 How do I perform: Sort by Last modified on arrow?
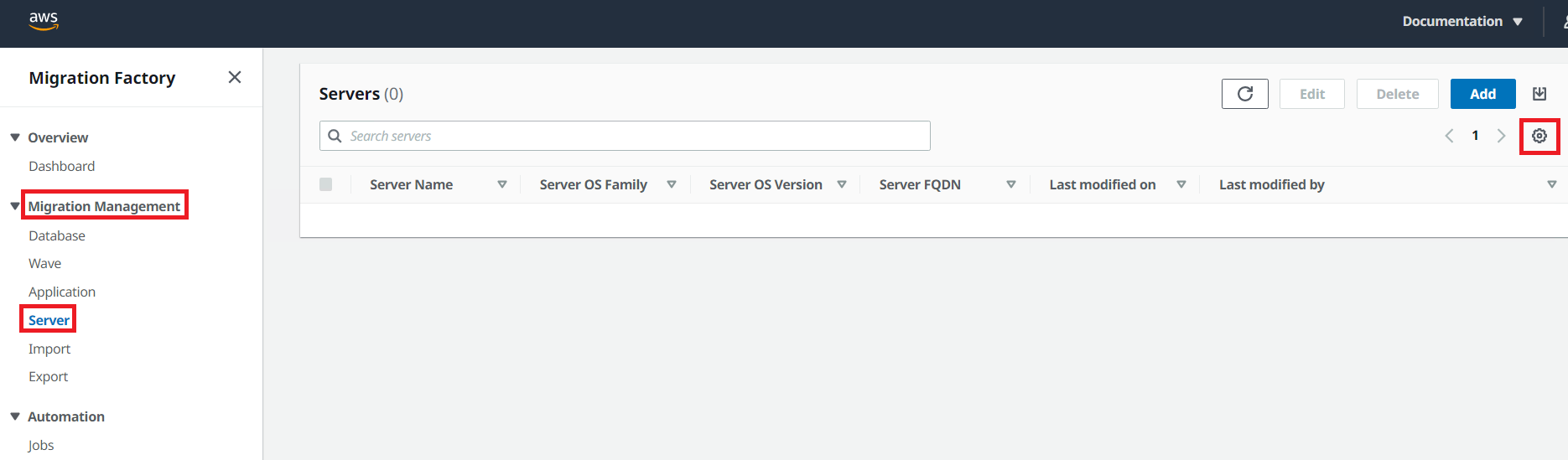point(1181,184)
